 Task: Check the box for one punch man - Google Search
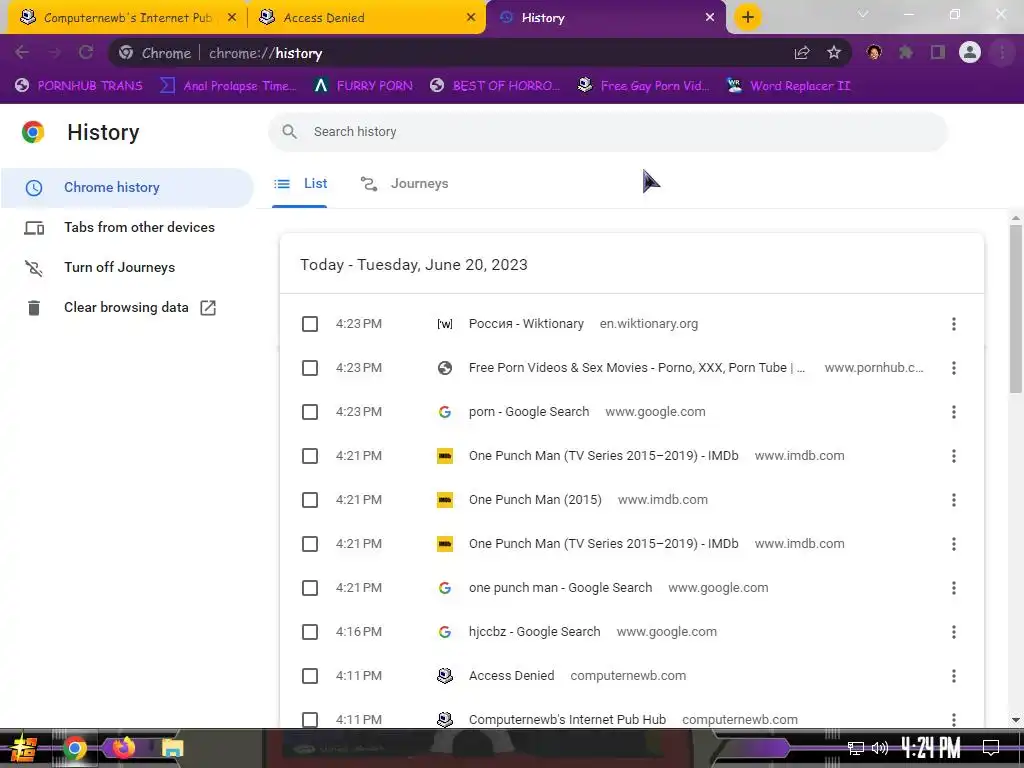point(310,588)
